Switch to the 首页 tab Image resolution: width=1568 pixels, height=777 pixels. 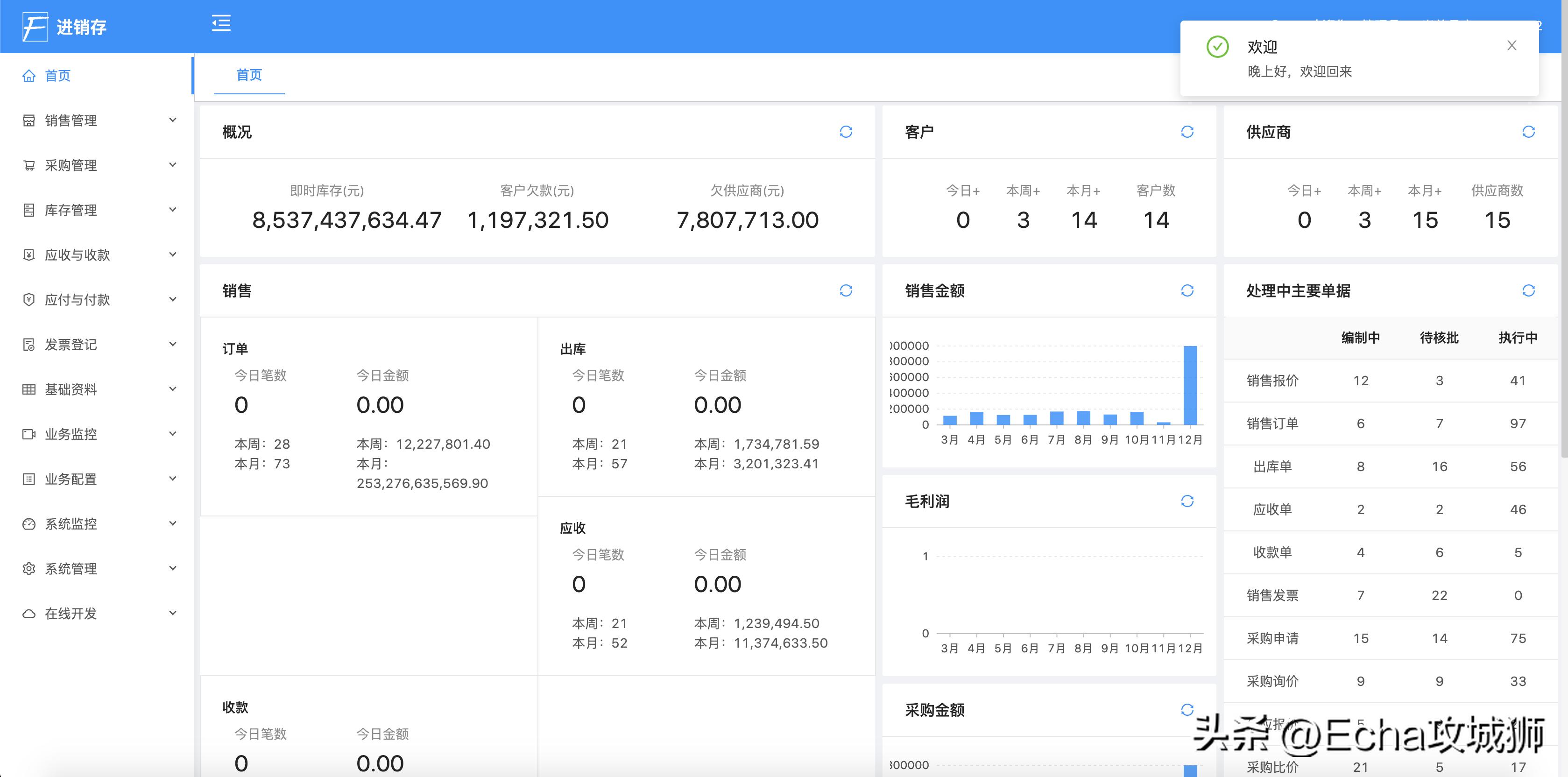coord(248,75)
